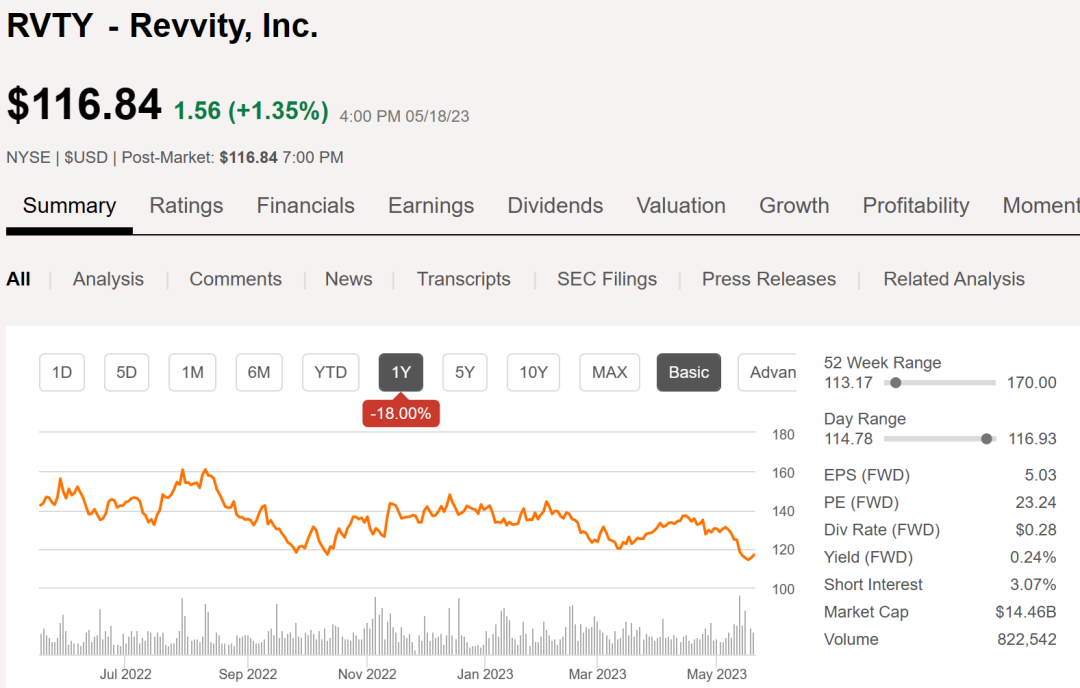Filter feed to News
Screen dimensions: 1080x688
348,280
